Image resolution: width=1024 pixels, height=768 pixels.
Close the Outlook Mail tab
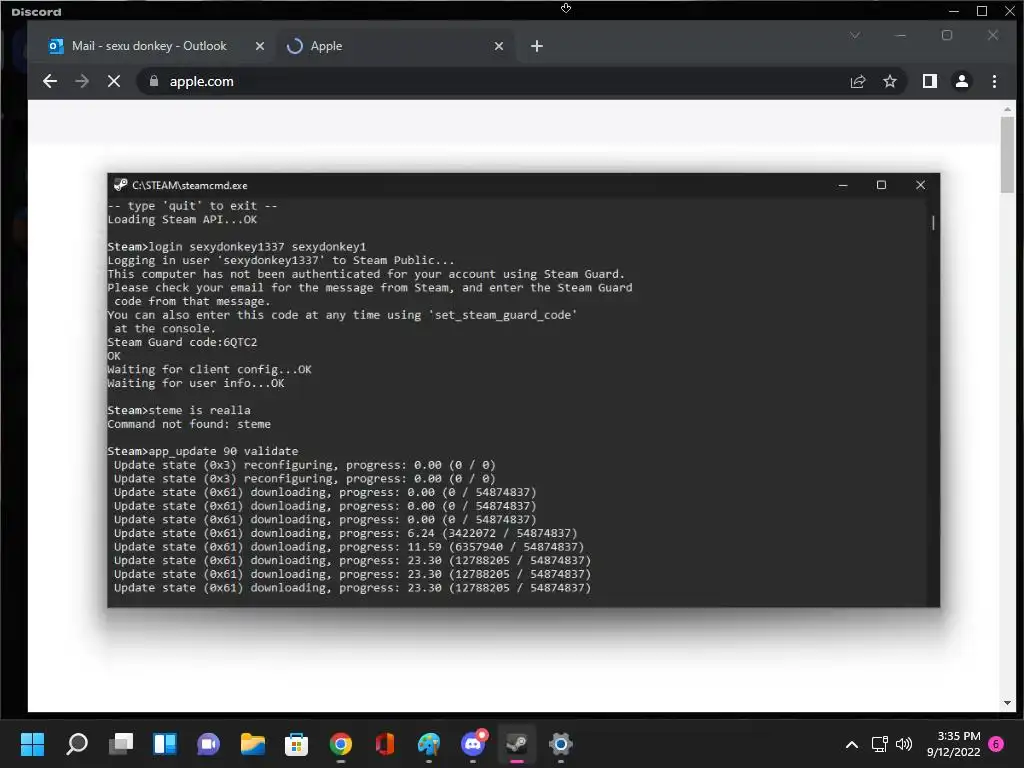point(259,46)
